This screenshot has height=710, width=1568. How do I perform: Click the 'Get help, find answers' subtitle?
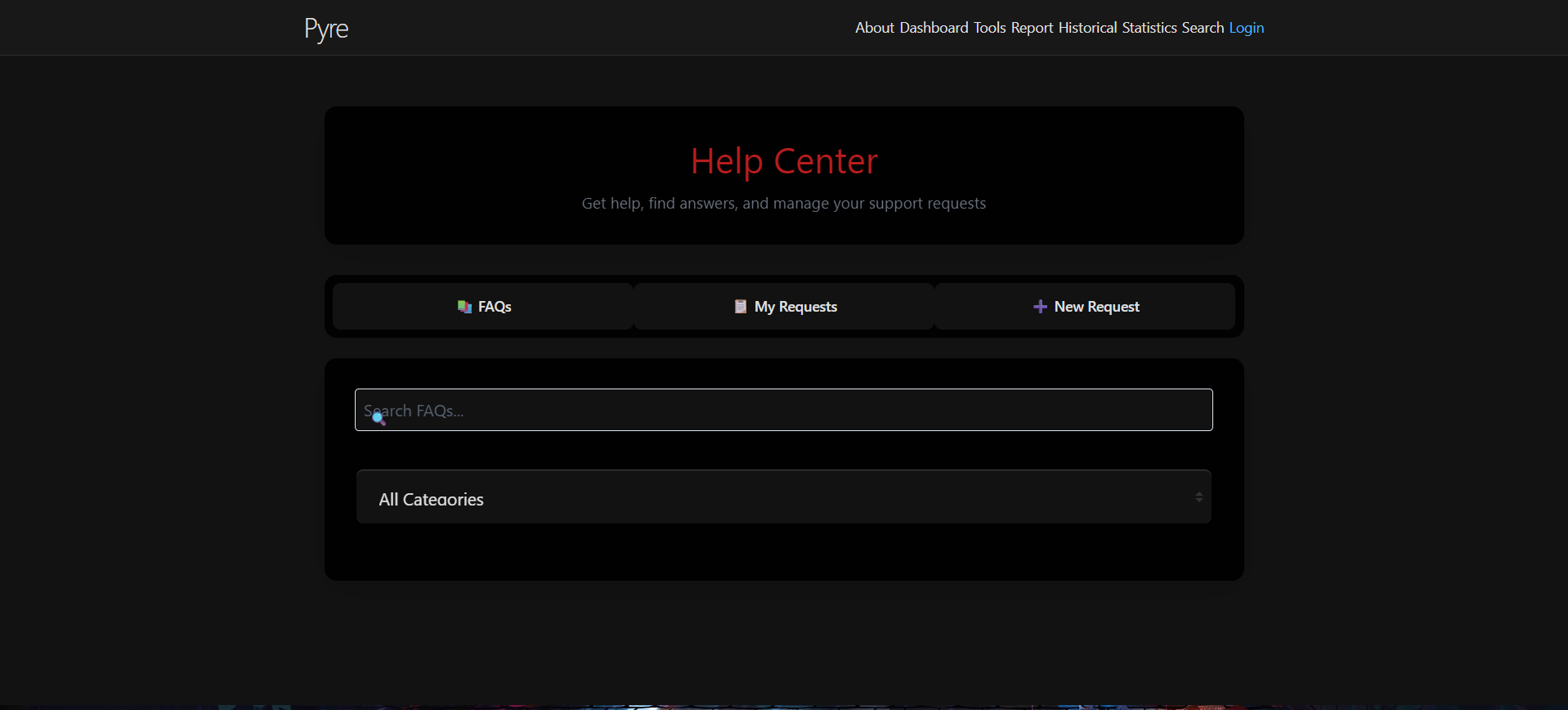pos(784,203)
